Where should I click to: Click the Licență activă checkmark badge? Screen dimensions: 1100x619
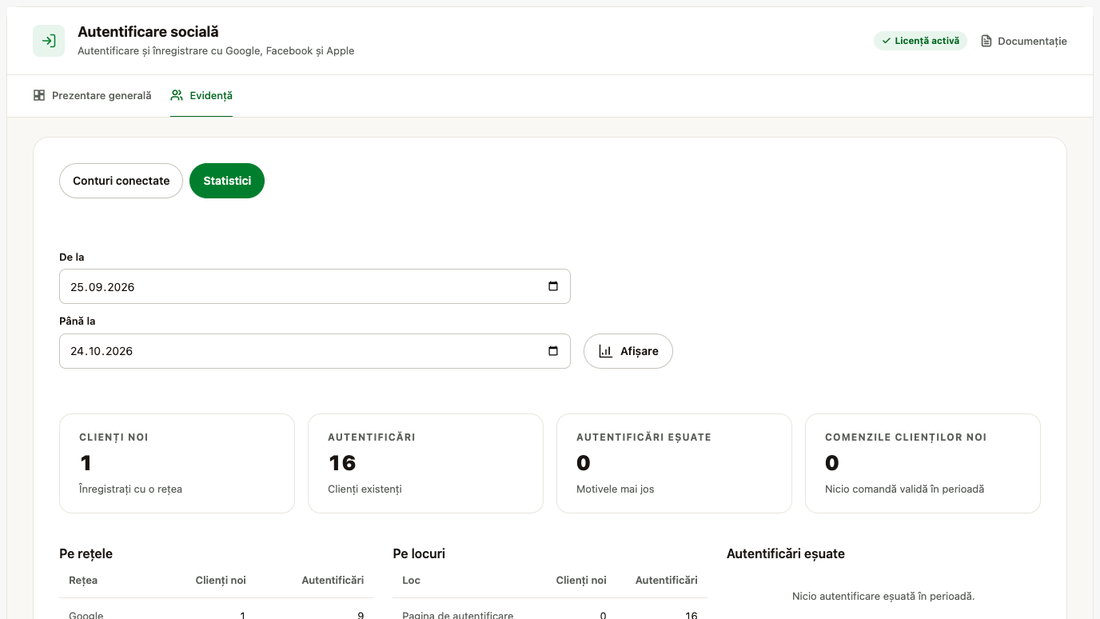click(x=920, y=41)
